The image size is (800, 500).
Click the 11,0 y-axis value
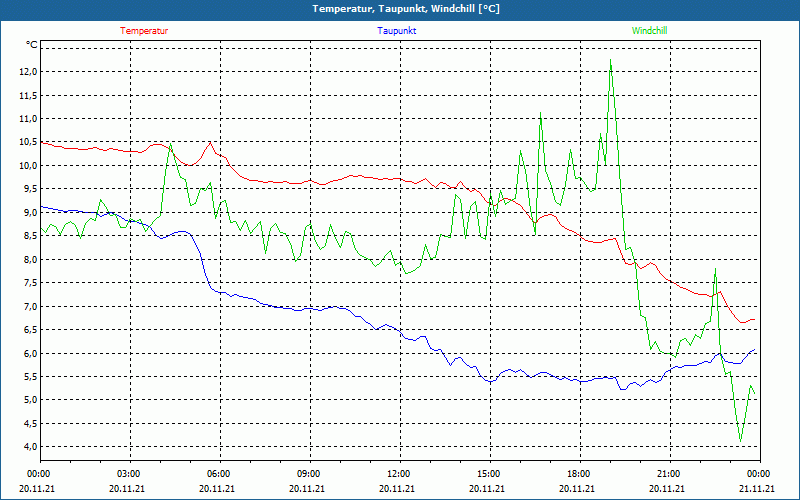[28, 118]
